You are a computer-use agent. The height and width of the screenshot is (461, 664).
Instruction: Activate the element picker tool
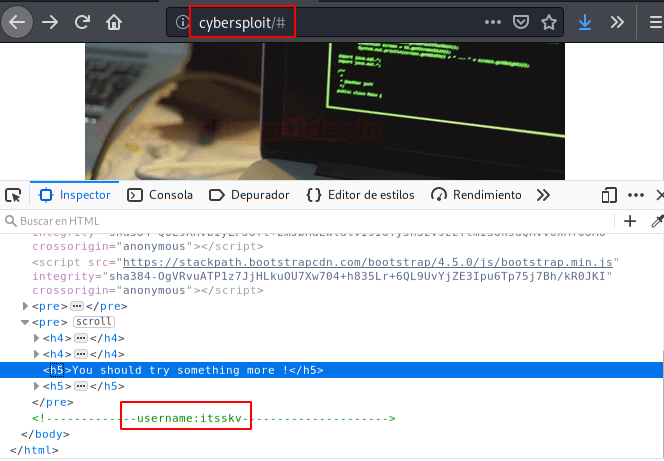click(13, 195)
